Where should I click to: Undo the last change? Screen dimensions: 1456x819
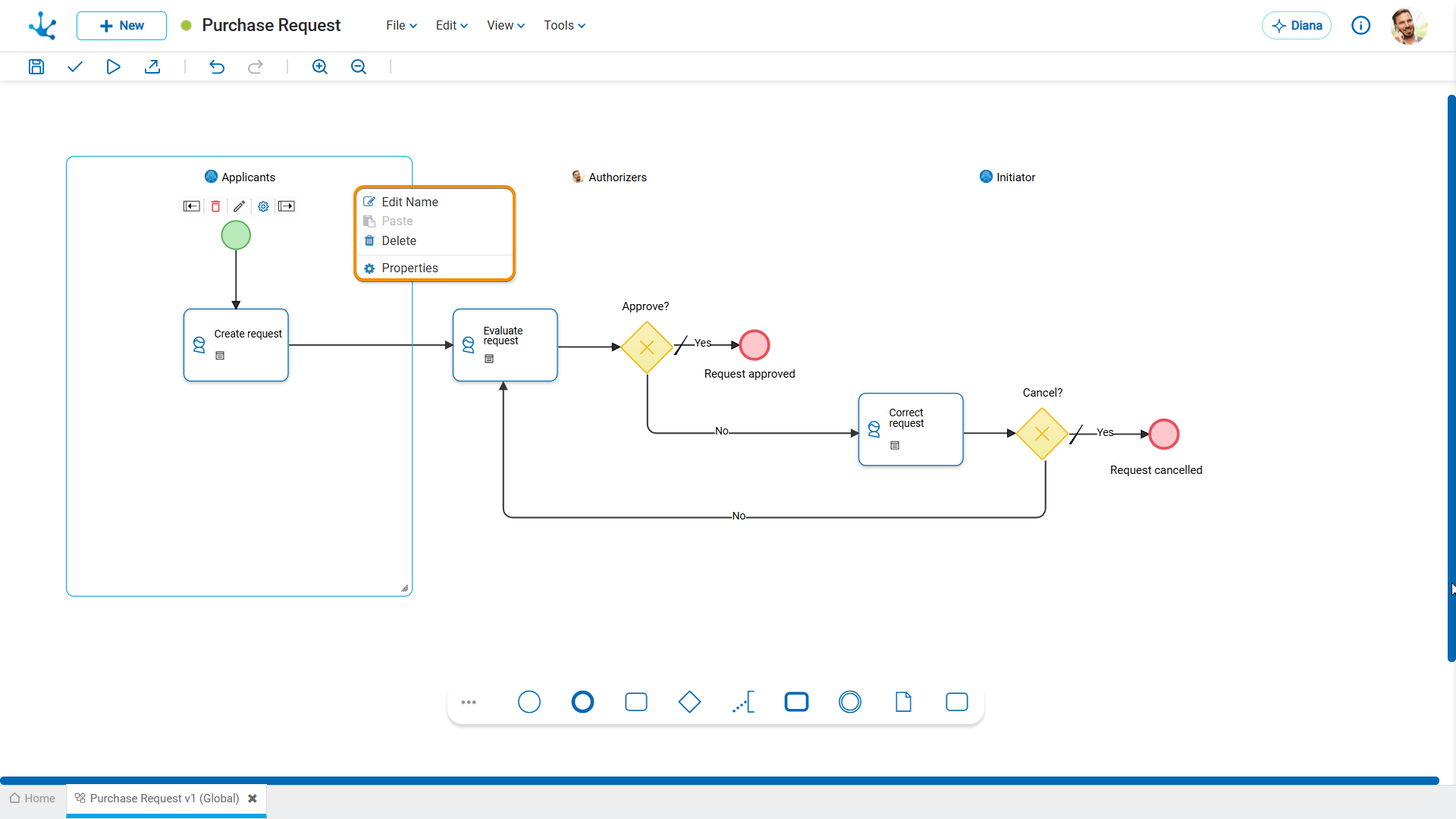(217, 67)
